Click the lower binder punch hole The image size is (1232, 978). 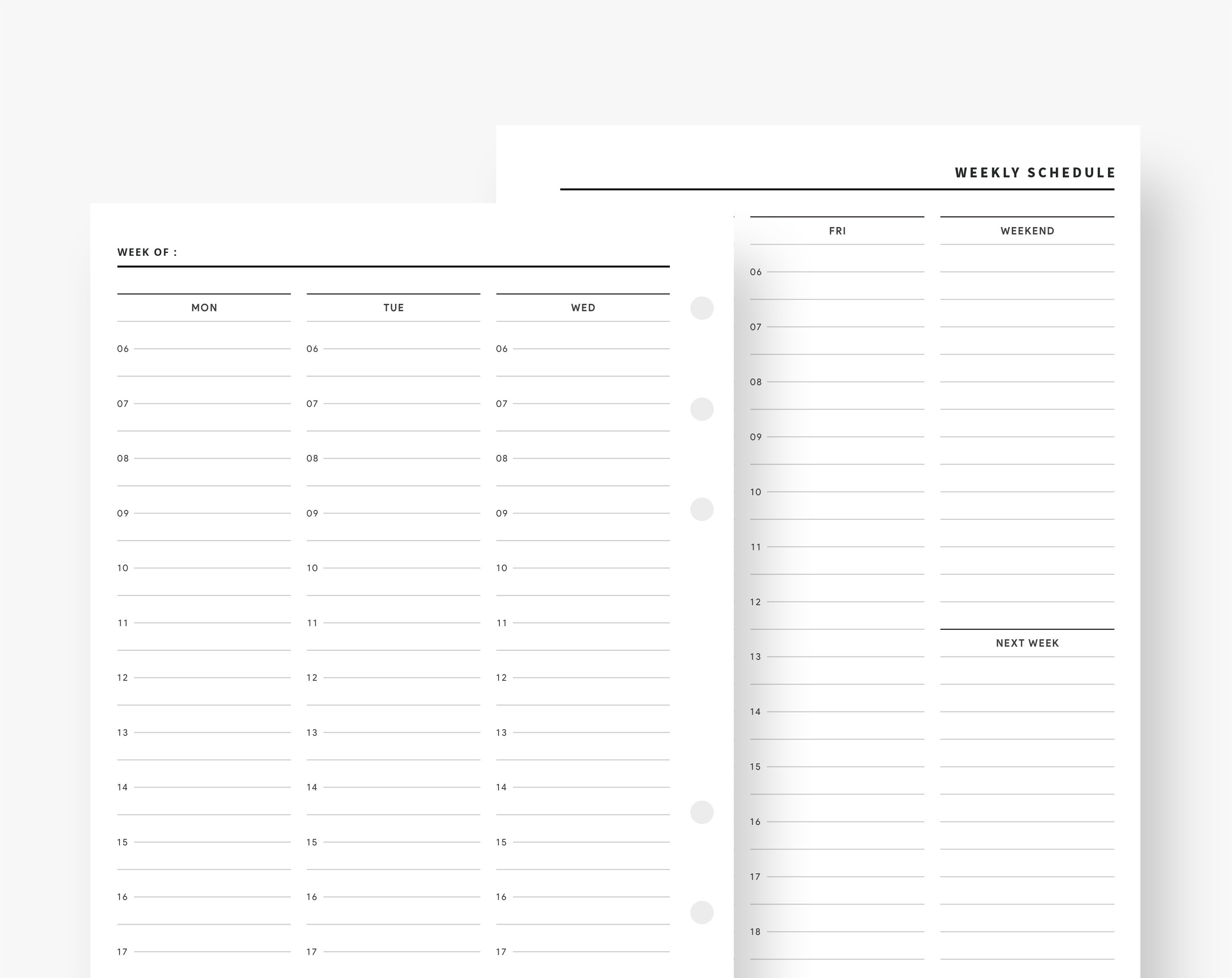702,811
